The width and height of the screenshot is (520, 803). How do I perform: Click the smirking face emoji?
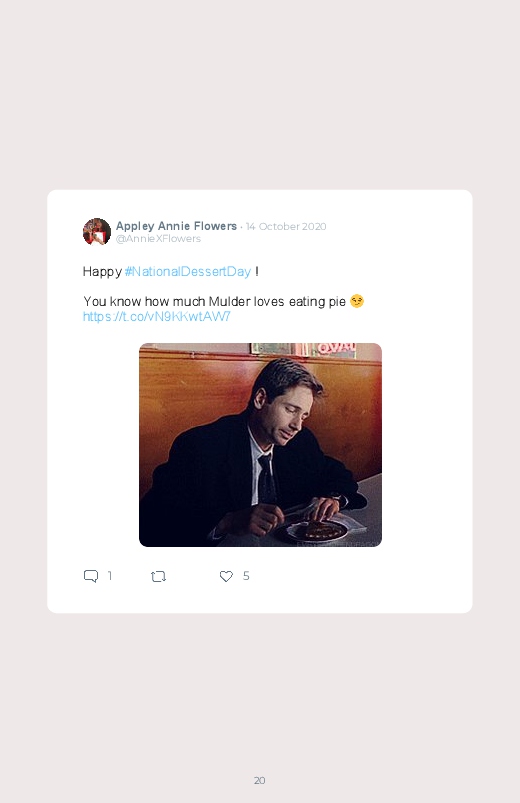pyautogui.click(x=357, y=301)
